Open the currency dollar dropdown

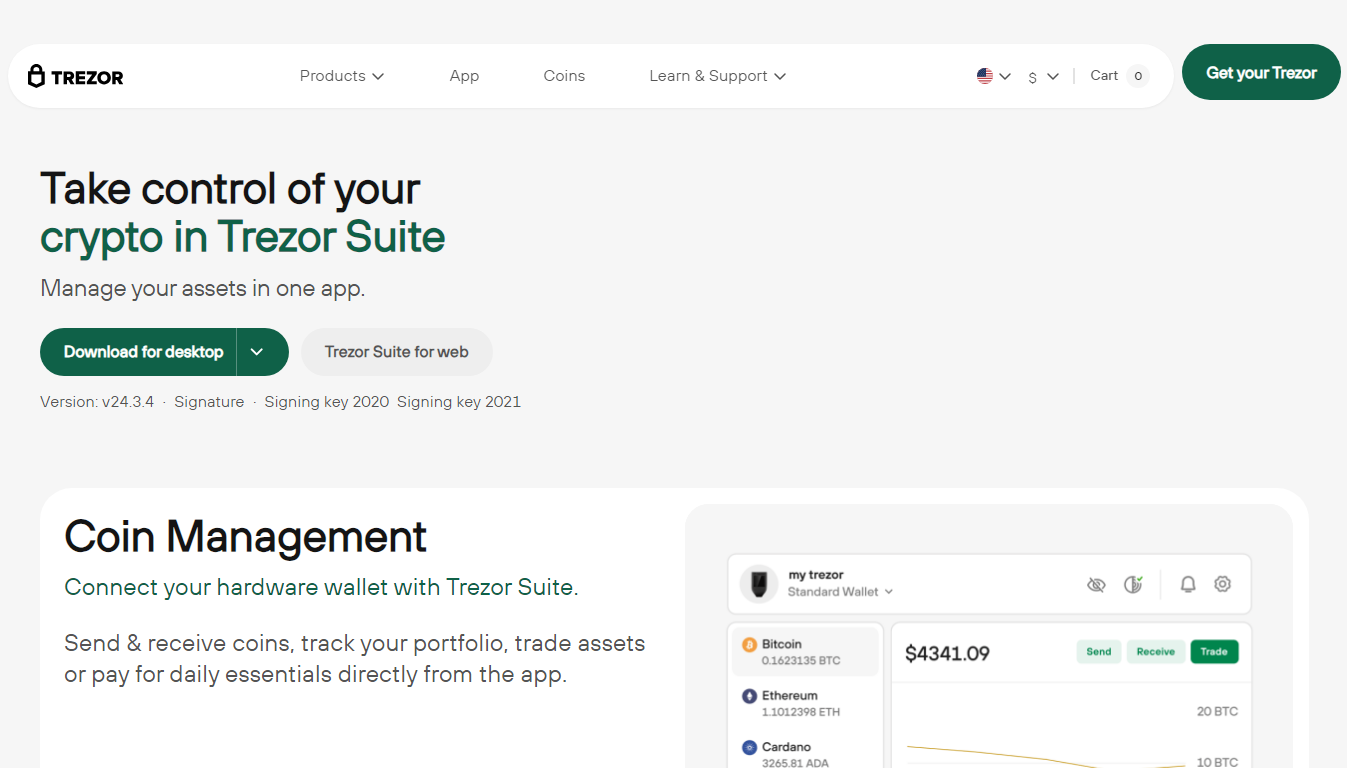tap(1043, 76)
